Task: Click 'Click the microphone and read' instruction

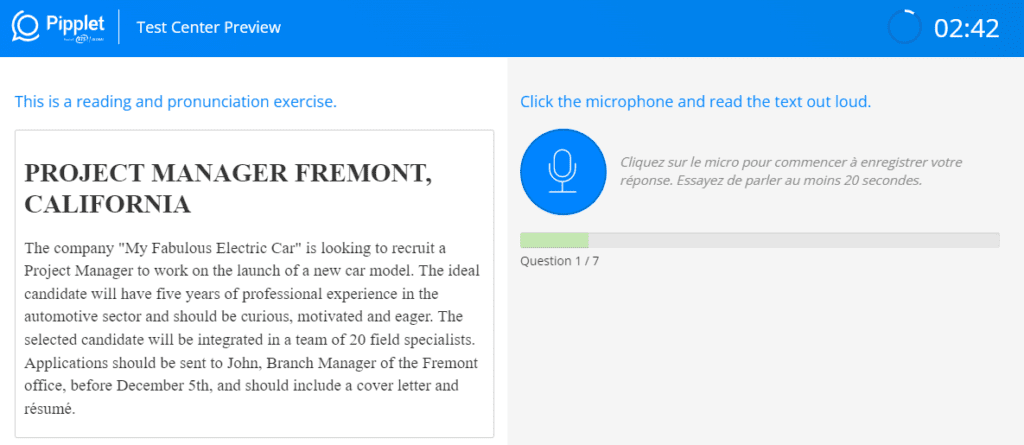Action: (696, 102)
